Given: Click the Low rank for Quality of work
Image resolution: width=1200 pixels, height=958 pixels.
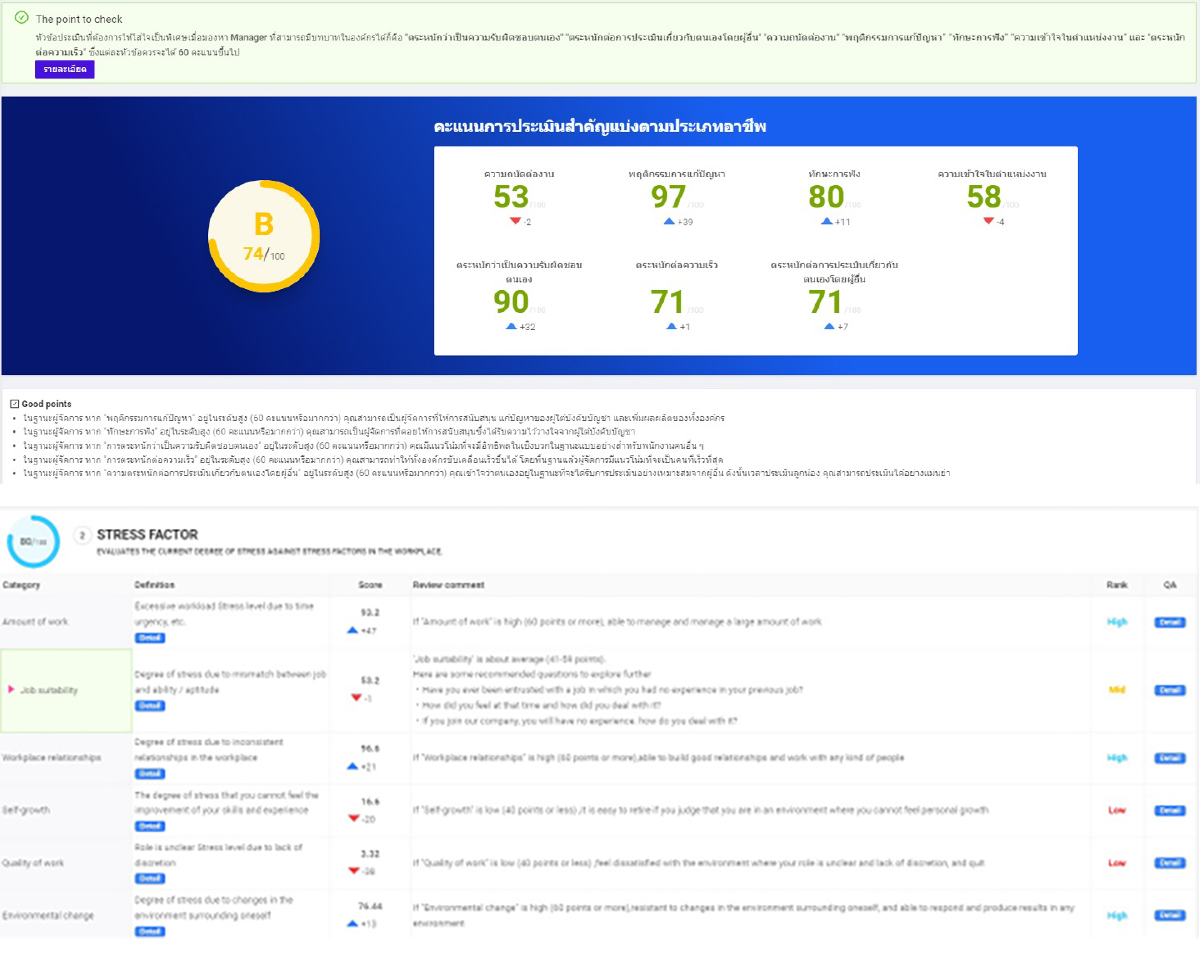Looking at the screenshot, I should [1117, 863].
